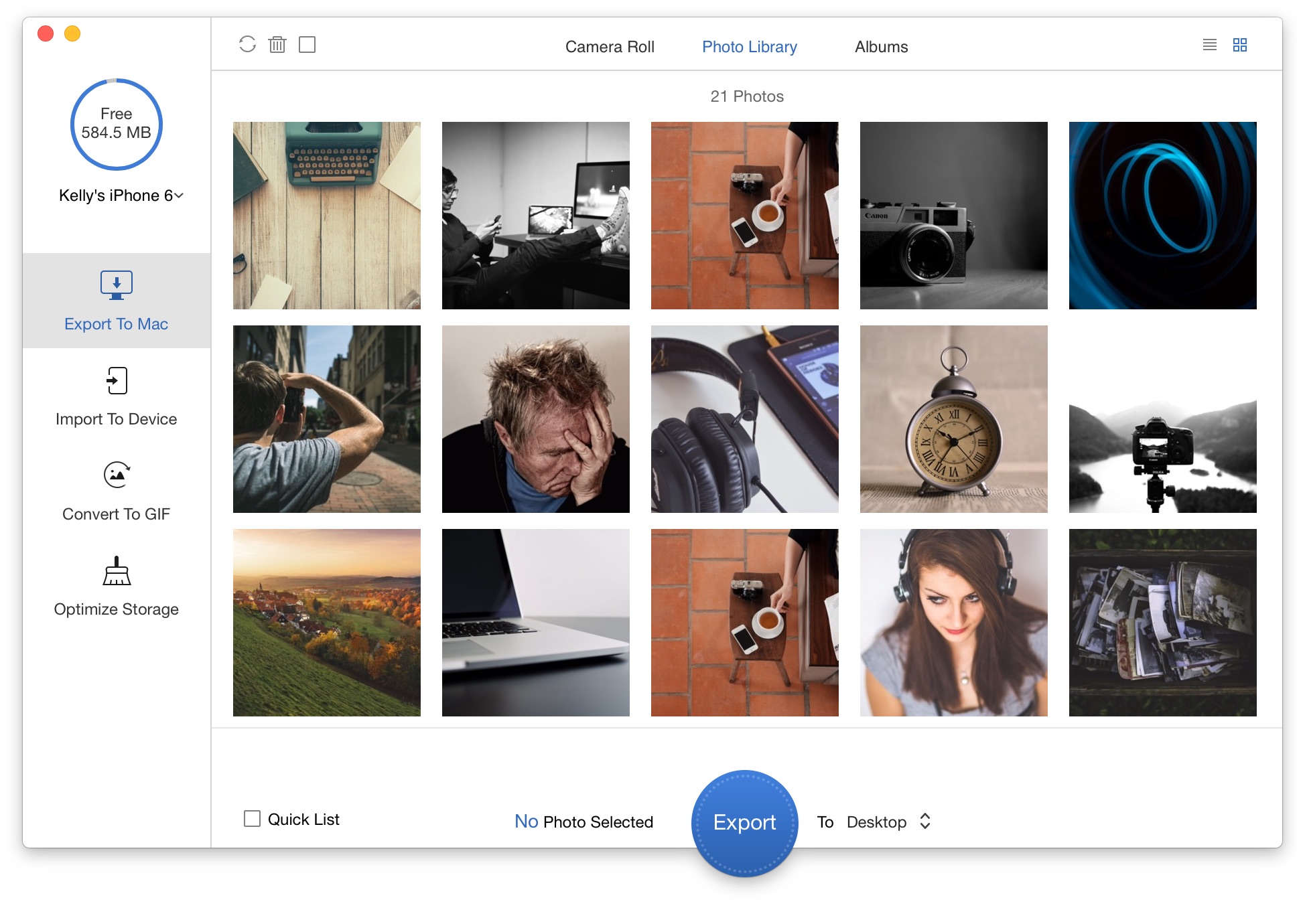
Task: Open the Camera Roll tab
Action: click(x=610, y=47)
